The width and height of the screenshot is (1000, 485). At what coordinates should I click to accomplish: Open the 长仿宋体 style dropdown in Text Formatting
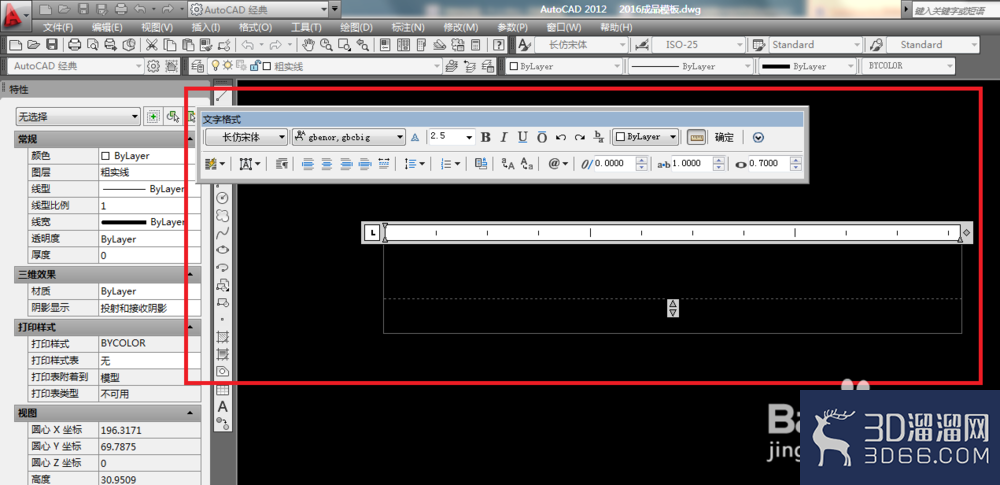tap(246, 137)
